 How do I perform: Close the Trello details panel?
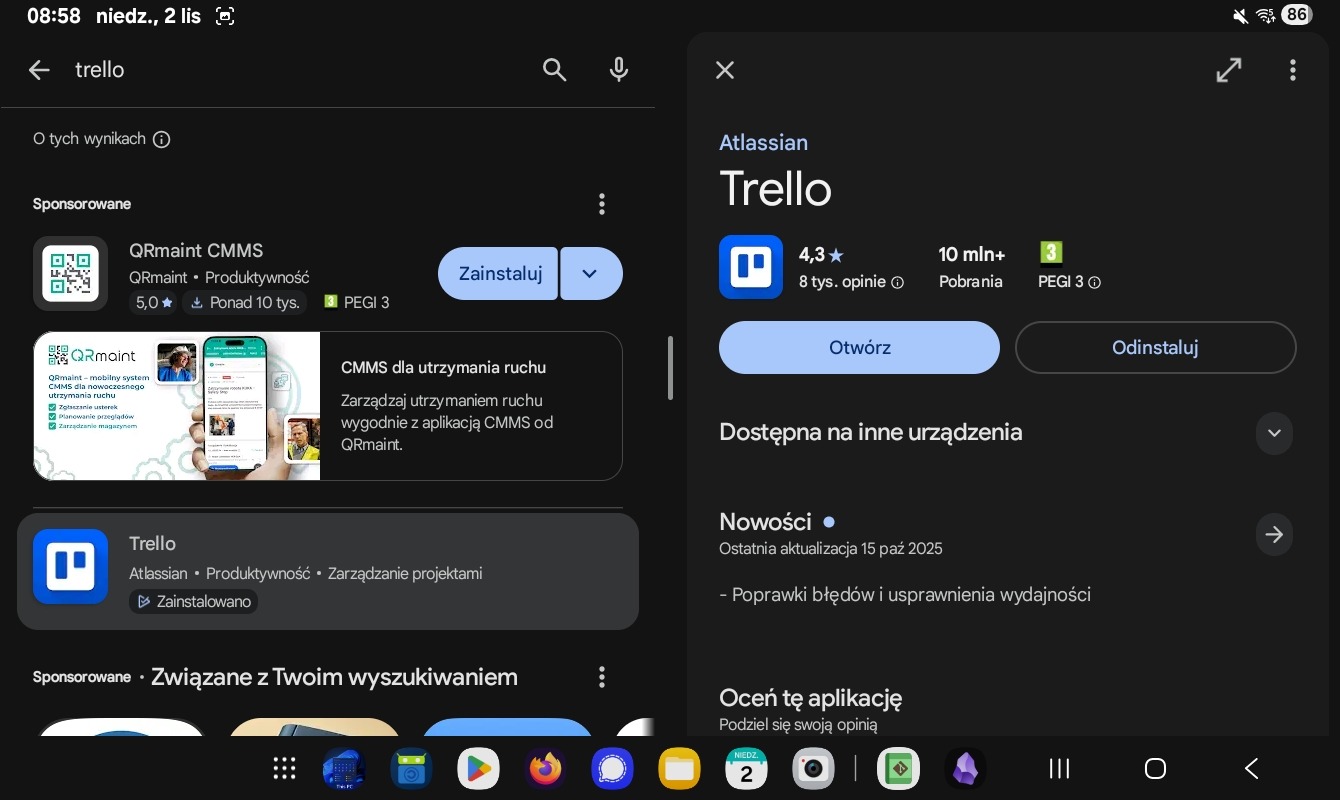725,70
